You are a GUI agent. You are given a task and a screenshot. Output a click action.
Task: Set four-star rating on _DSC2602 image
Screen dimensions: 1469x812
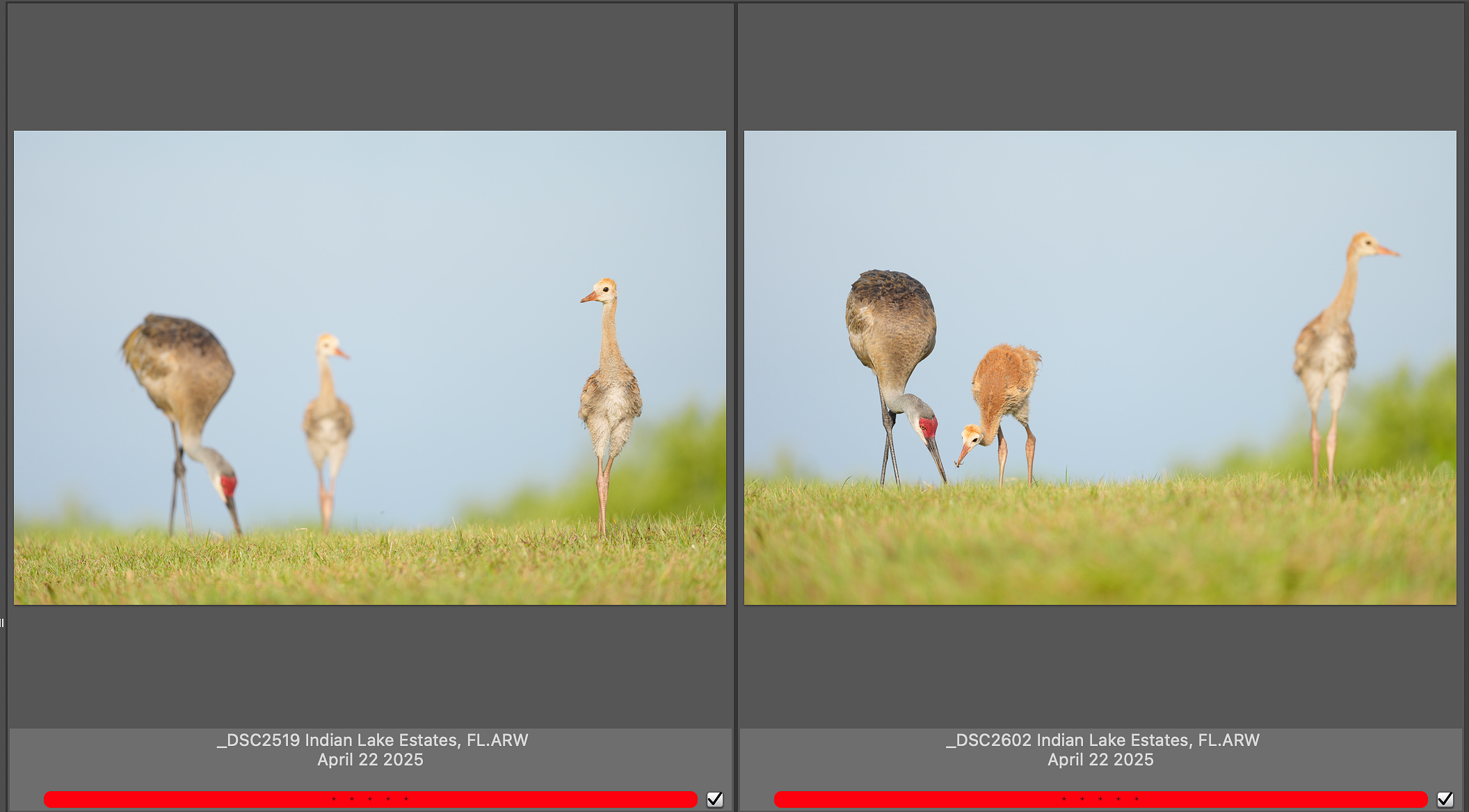(1118, 799)
